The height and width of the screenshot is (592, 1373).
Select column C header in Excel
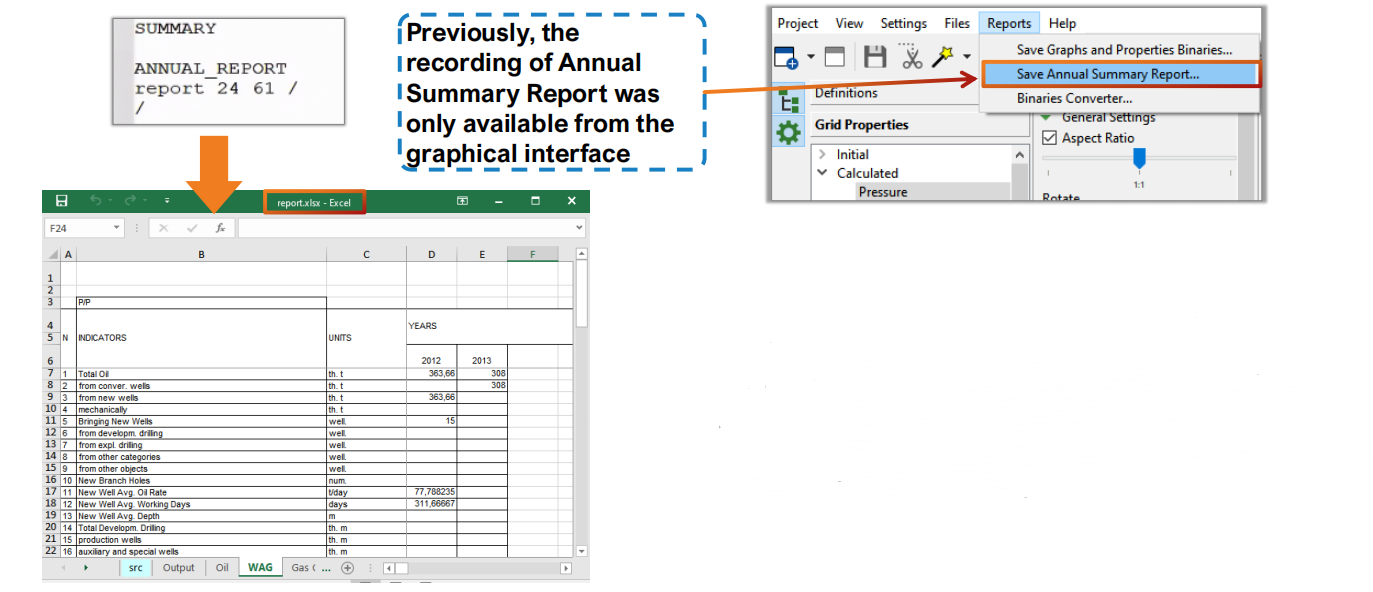[x=366, y=254]
